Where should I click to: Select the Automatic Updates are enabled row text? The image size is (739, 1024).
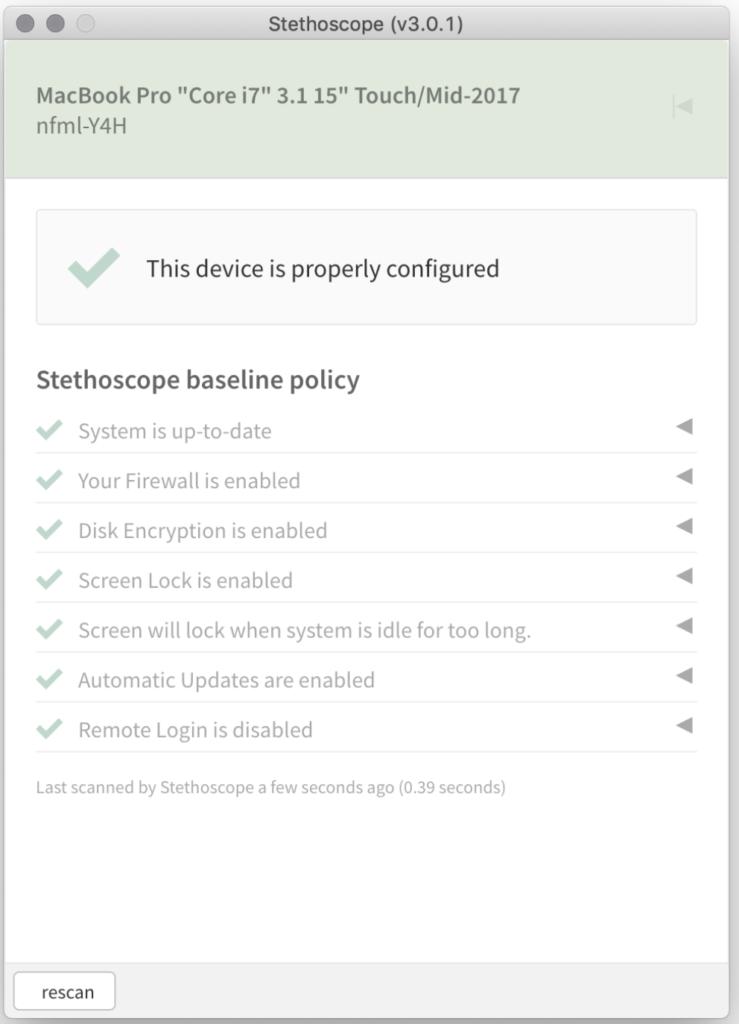click(226, 680)
